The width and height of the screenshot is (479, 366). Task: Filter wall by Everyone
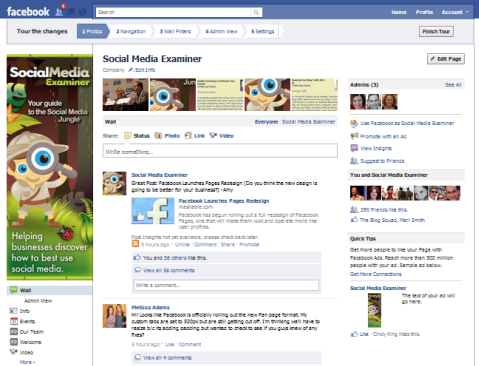266,122
